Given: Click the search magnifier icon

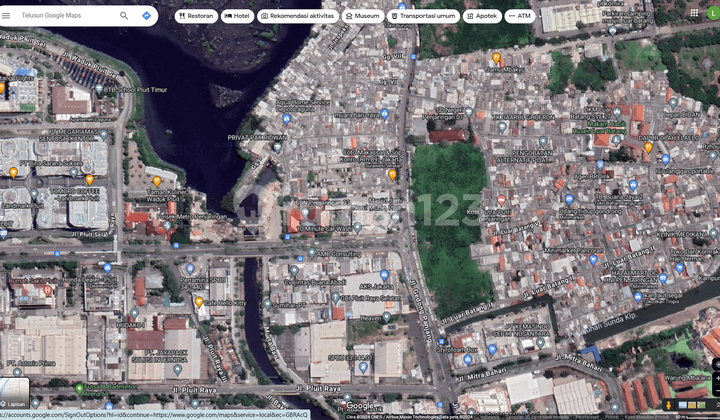Looking at the screenshot, I should pyautogui.click(x=124, y=16).
